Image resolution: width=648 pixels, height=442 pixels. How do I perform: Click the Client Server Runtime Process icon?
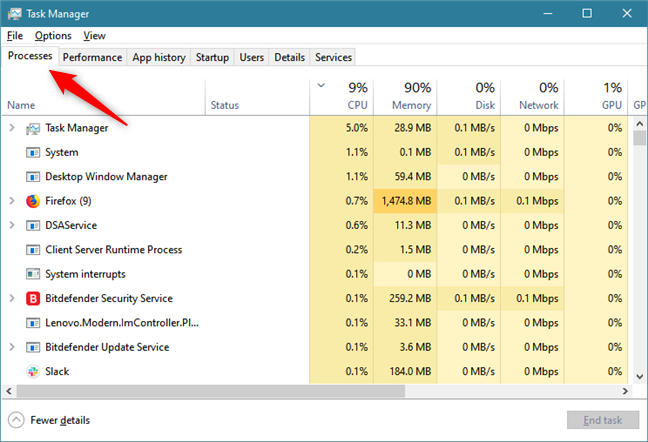click(33, 250)
